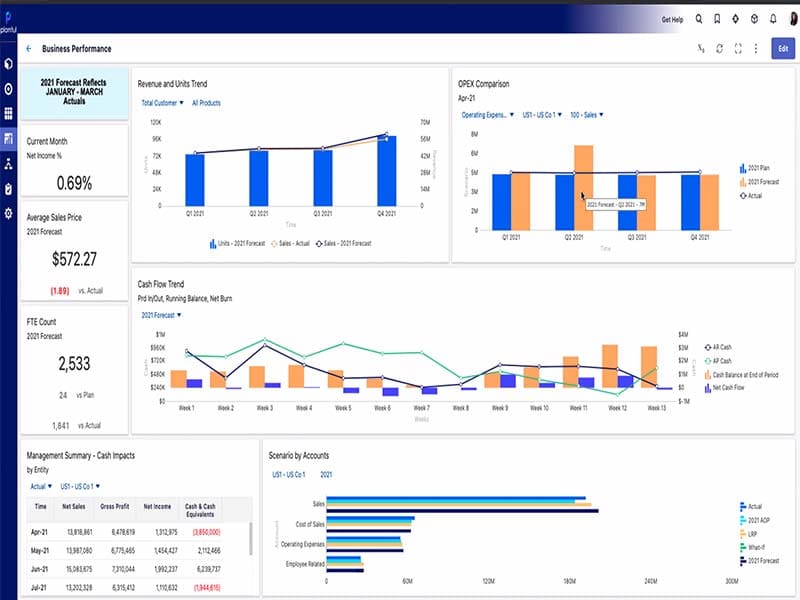
Task: Open the grid icon in left sidebar
Action: point(9,113)
